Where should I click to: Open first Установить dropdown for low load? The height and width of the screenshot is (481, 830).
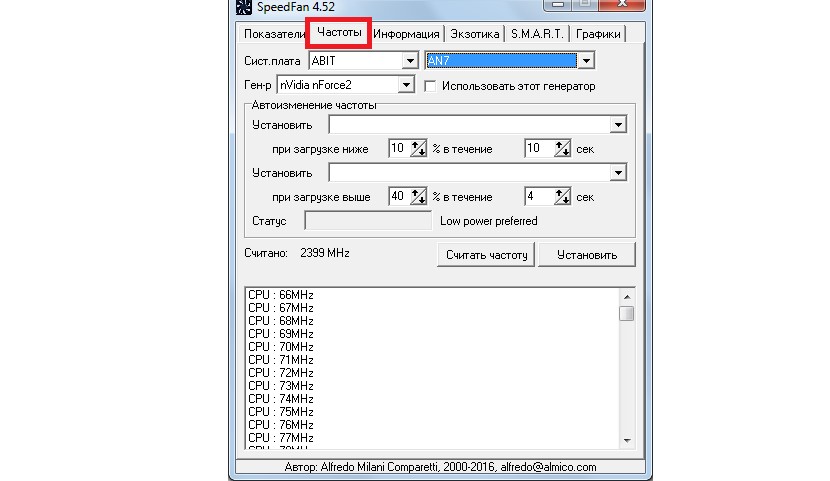pyautogui.click(x=618, y=125)
